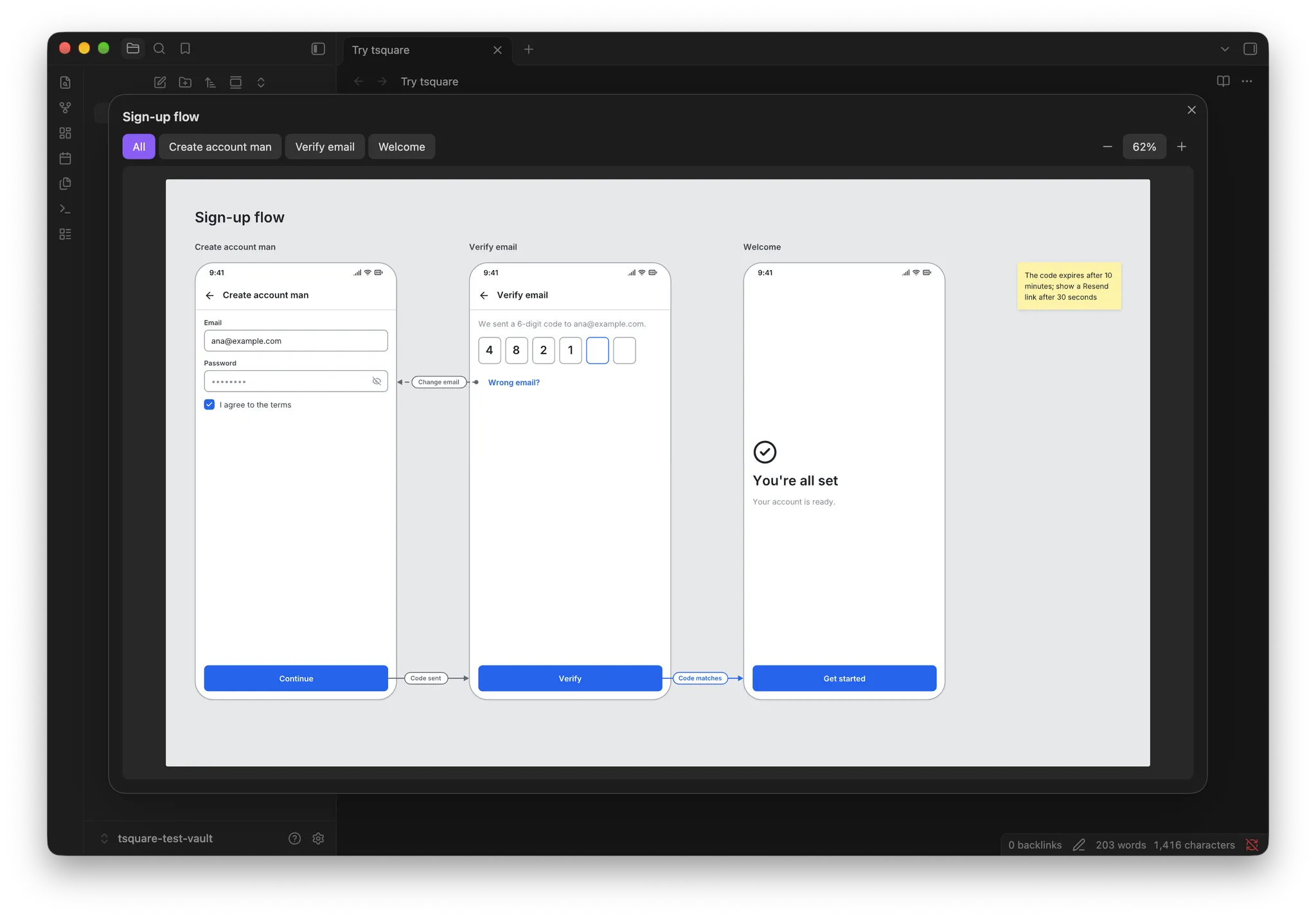The width and height of the screenshot is (1316, 918).
Task: Open daily note calendar icon
Action: (65, 158)
